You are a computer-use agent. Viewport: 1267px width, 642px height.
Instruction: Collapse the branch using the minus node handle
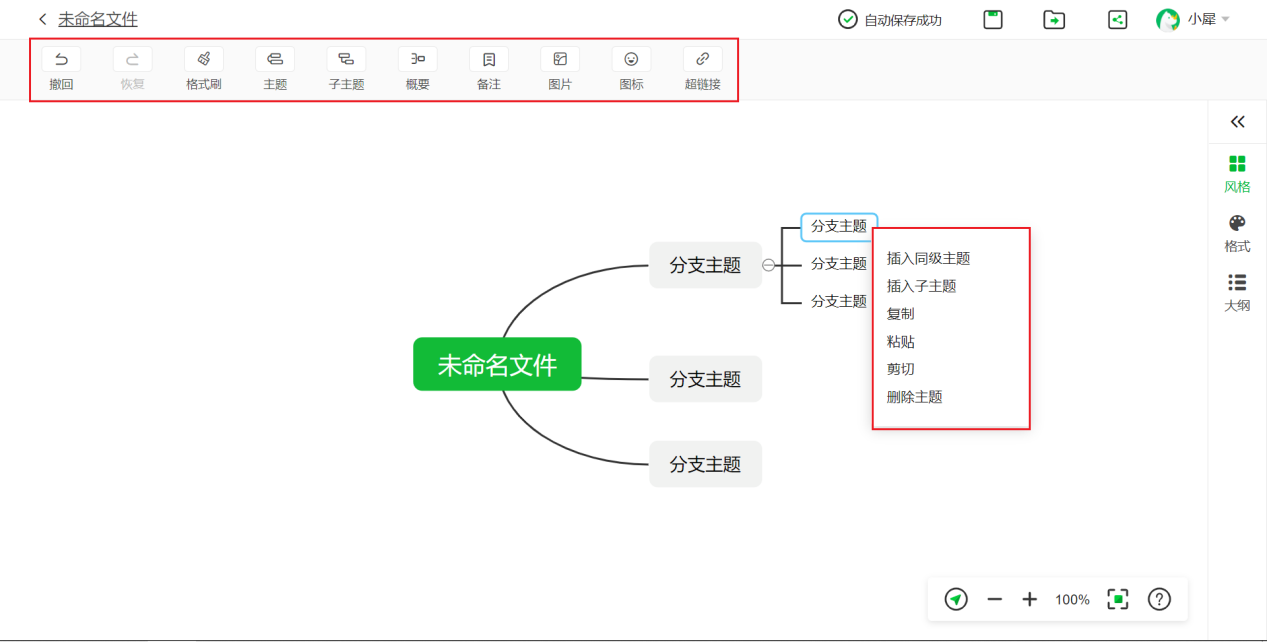(768, 264)
